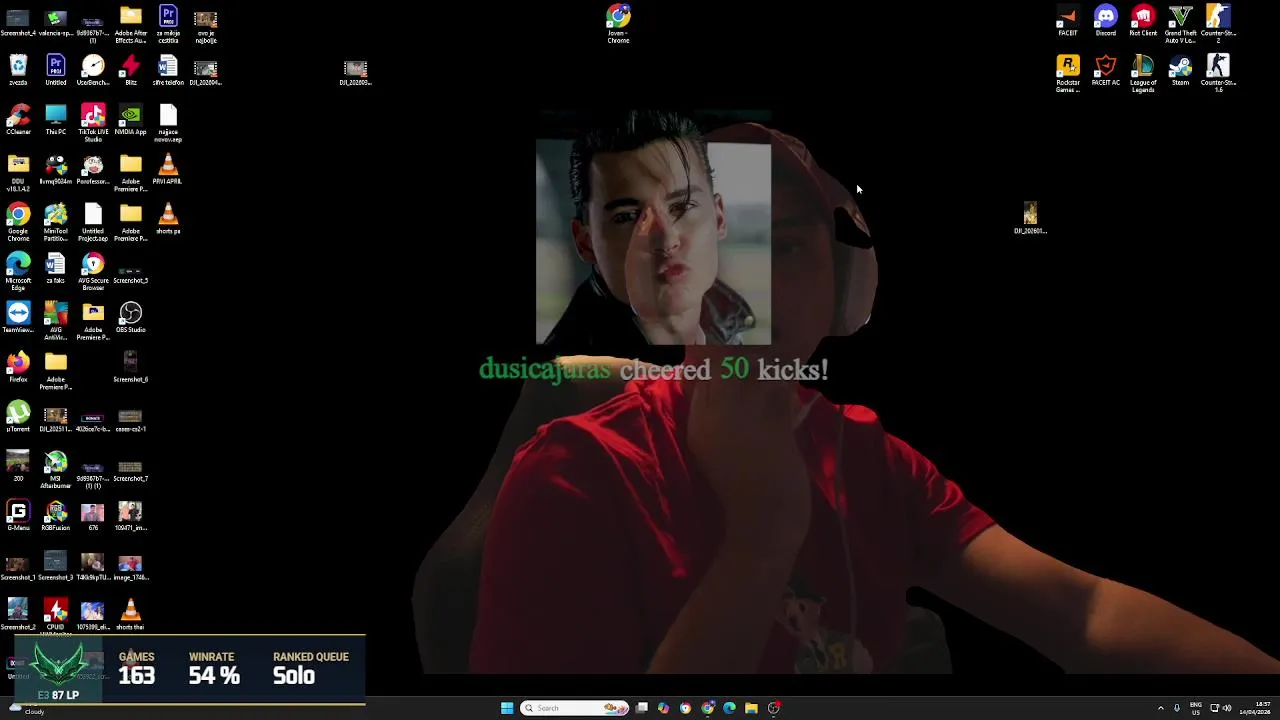
Task: Select Untitled Project.aep file
Action: (x=93, y=221)
